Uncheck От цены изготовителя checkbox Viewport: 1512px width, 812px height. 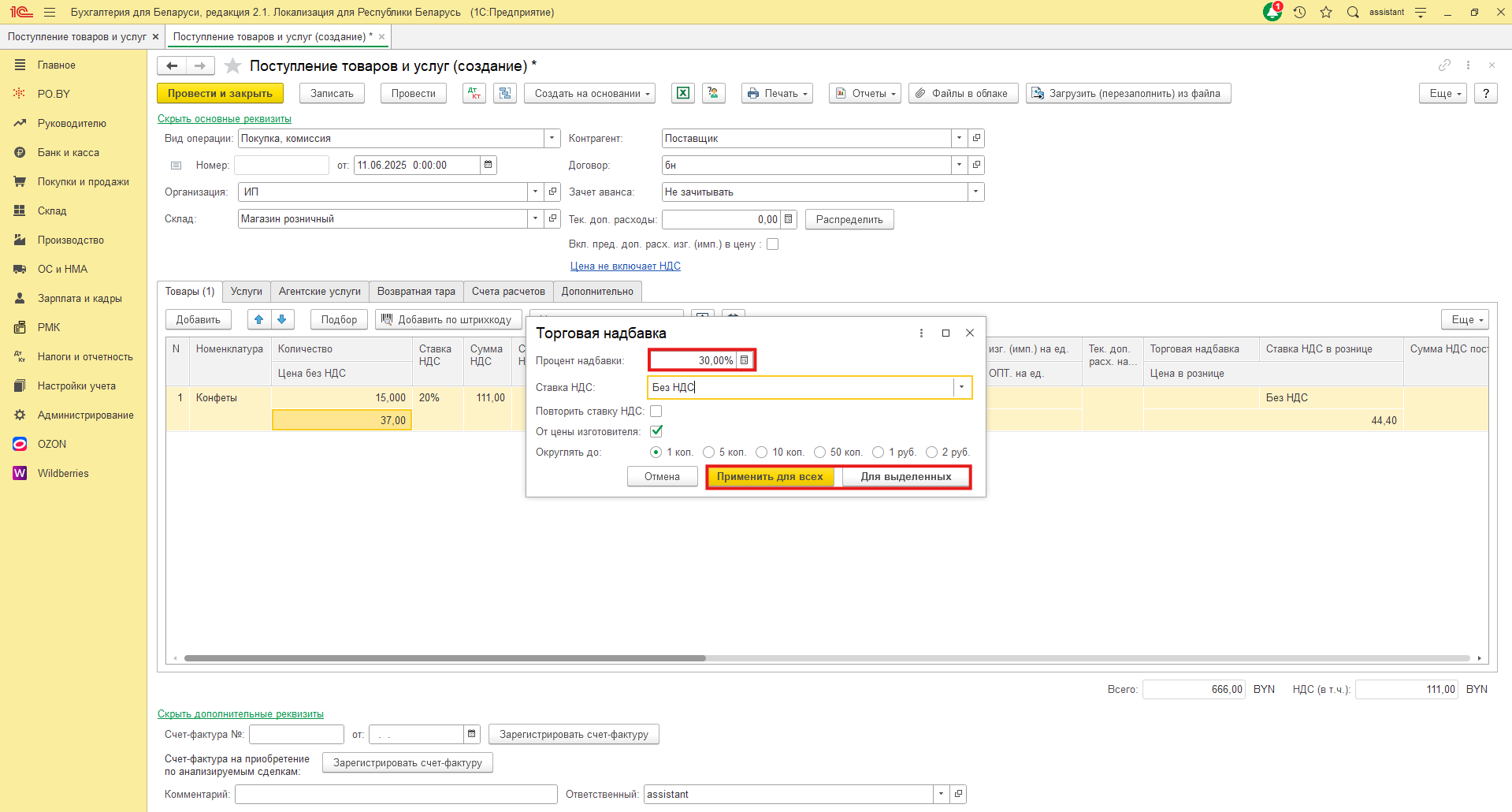pos(656,431)
